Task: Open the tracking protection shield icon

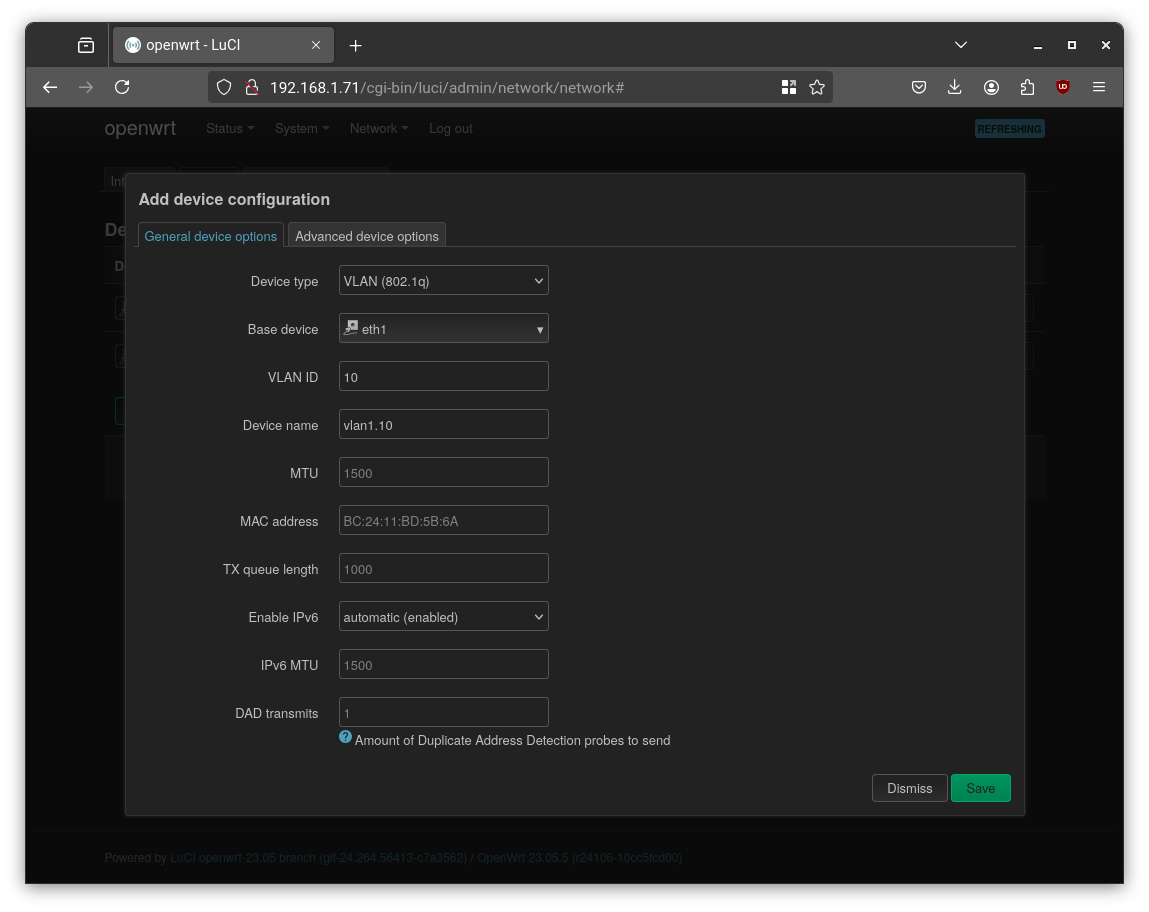Action: pos(224,87)
